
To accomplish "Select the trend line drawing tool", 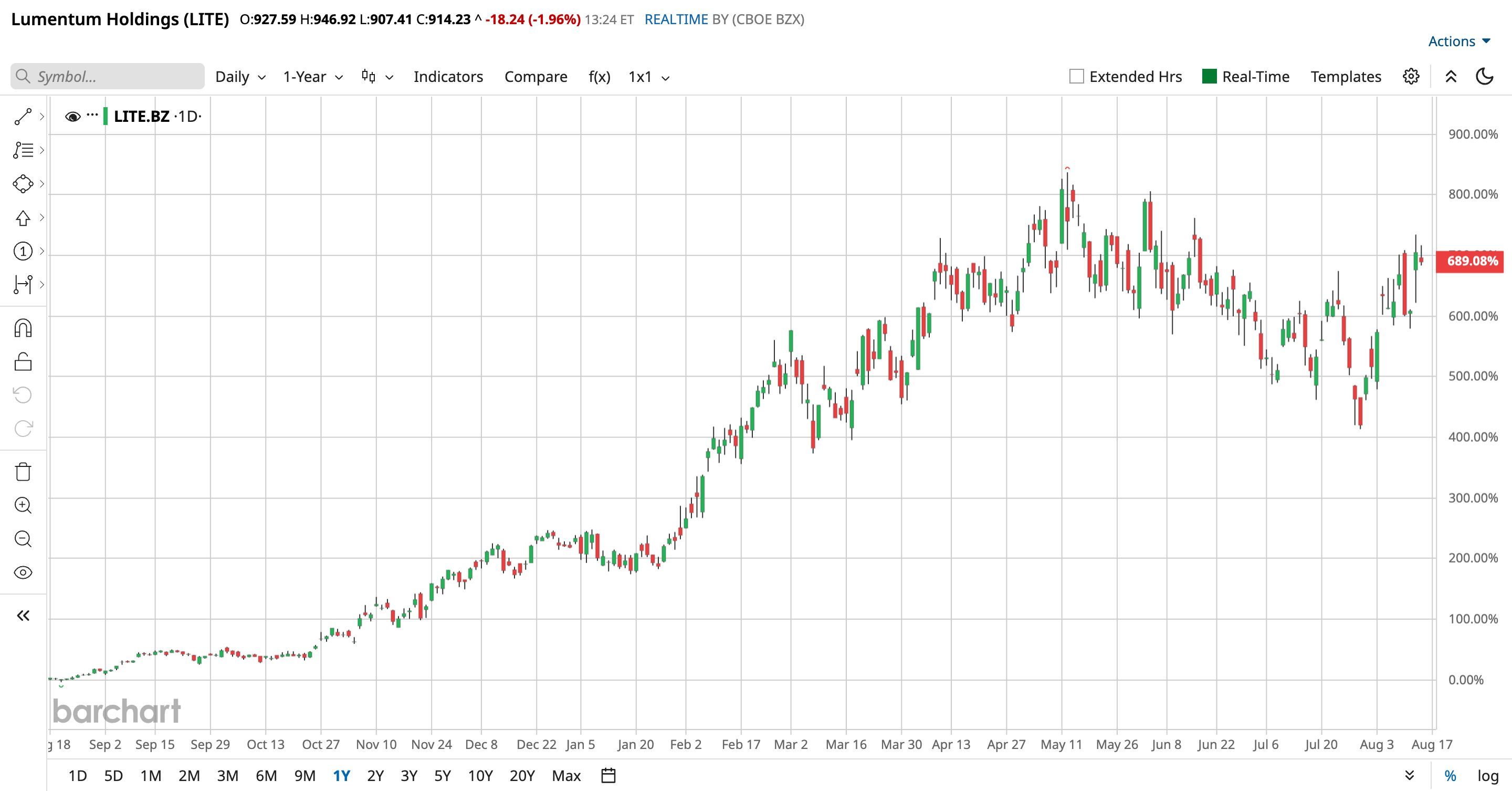I will point(23,117).
